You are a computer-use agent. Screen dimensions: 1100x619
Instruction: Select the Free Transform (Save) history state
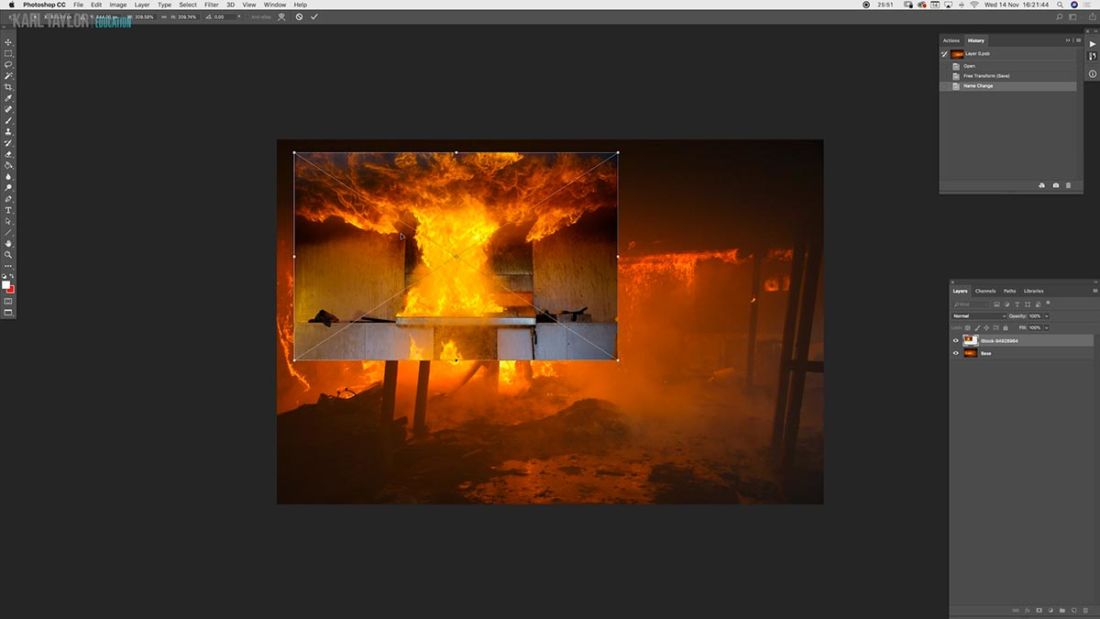(x=985, y=75)
